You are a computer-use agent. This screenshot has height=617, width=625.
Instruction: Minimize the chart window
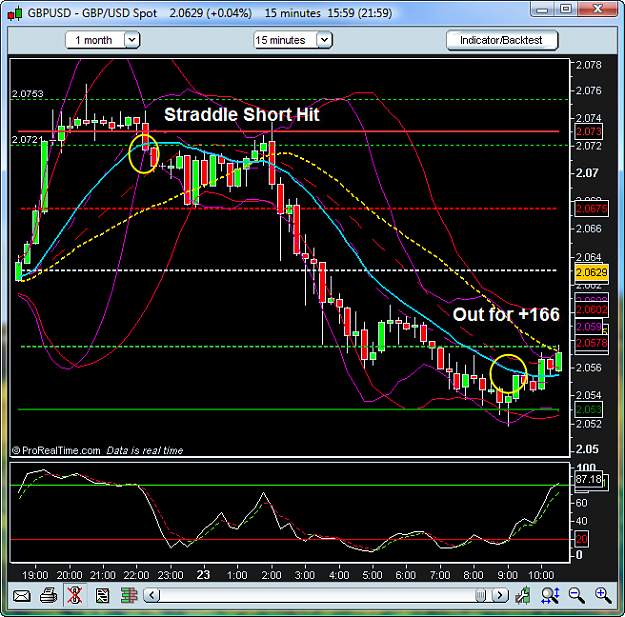point(542,8)
